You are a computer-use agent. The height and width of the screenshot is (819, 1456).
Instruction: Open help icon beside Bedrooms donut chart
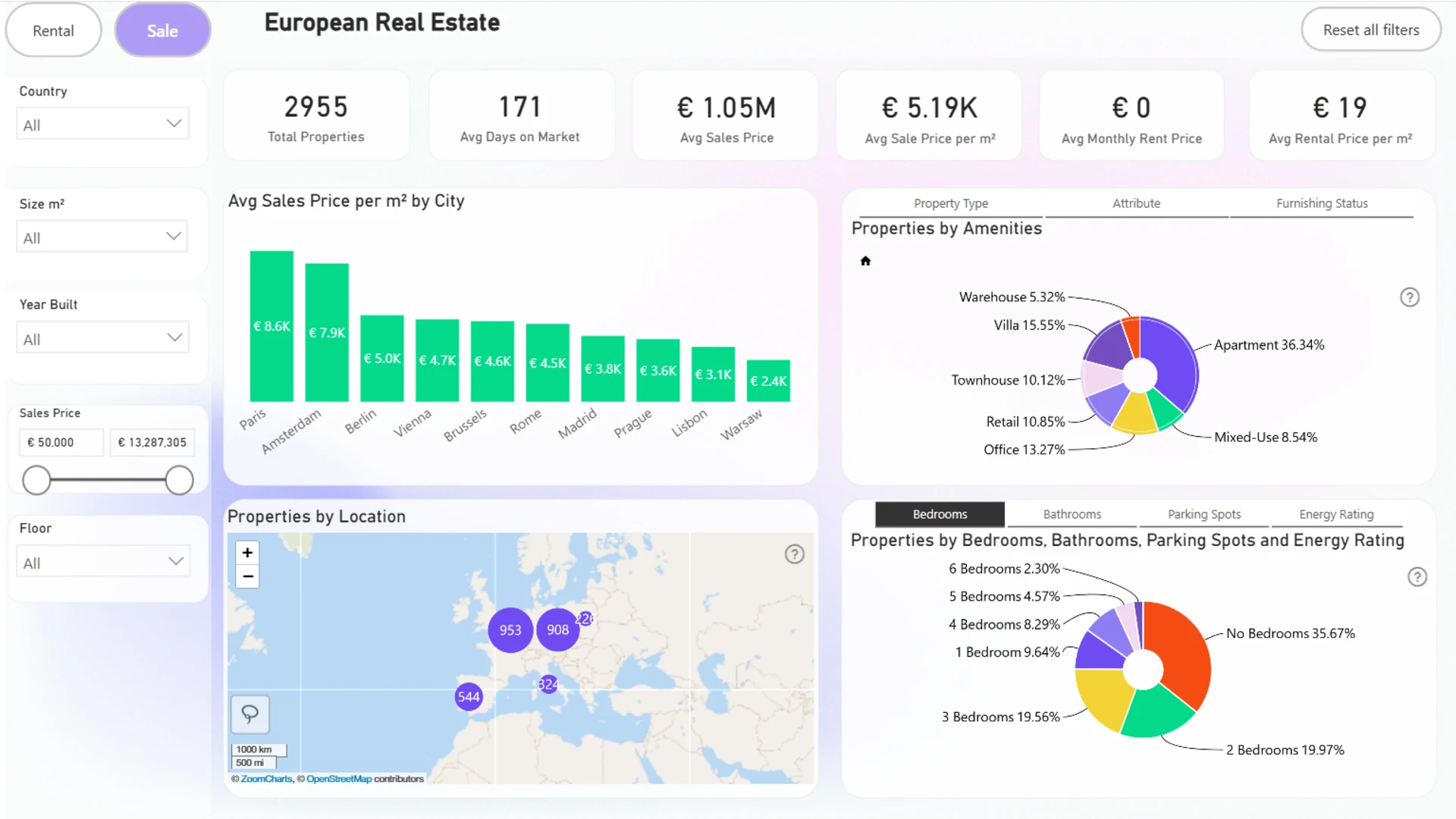(x=1417, y=577)
